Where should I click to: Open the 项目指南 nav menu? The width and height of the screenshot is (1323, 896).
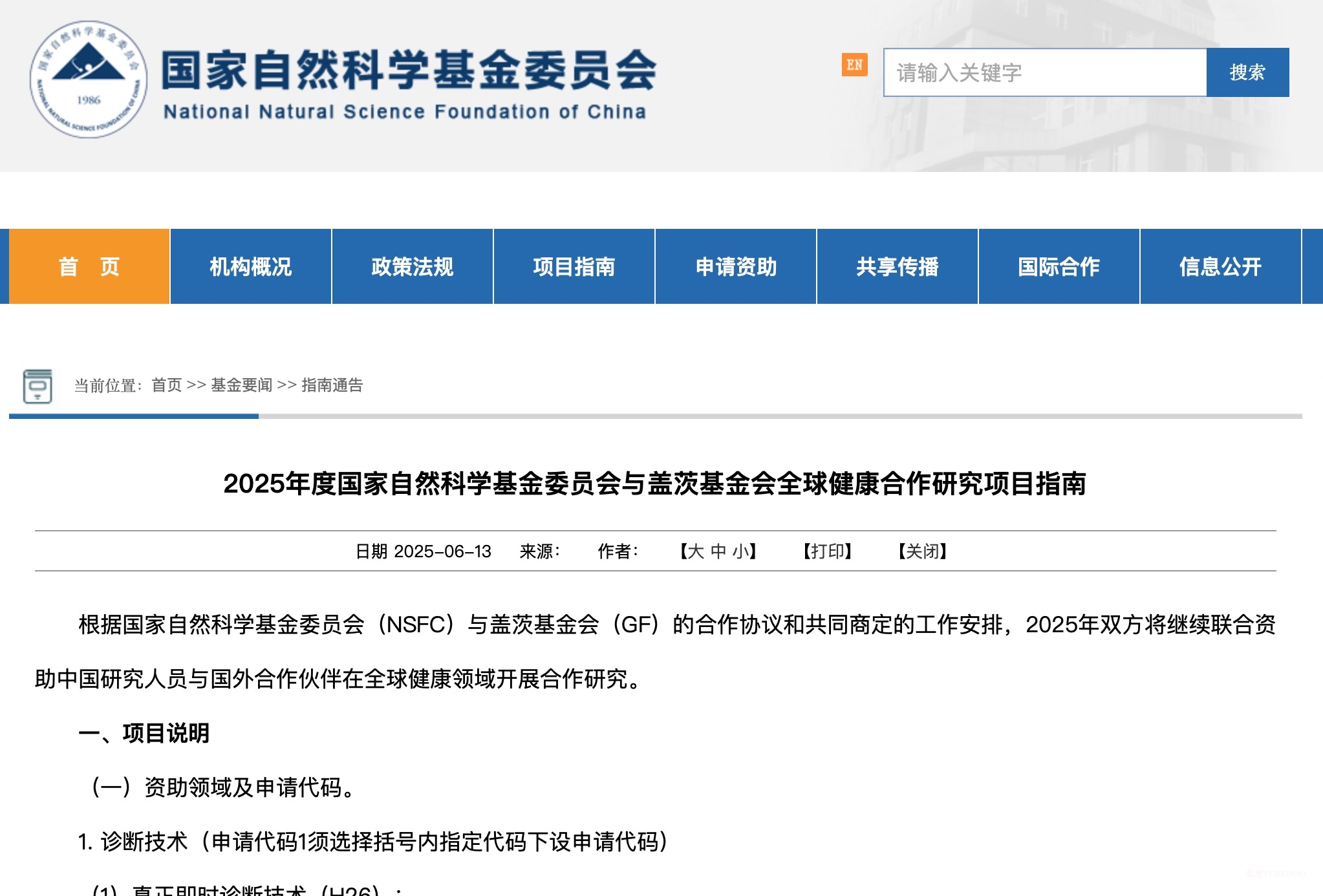point(574,266)
